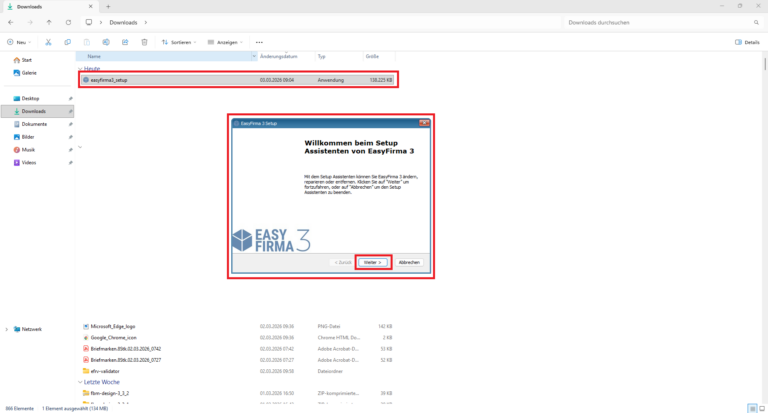Screen dimensions: 768x413
Task: Click the Rename icon in Explorer toolbar
Action: [106, 42]
